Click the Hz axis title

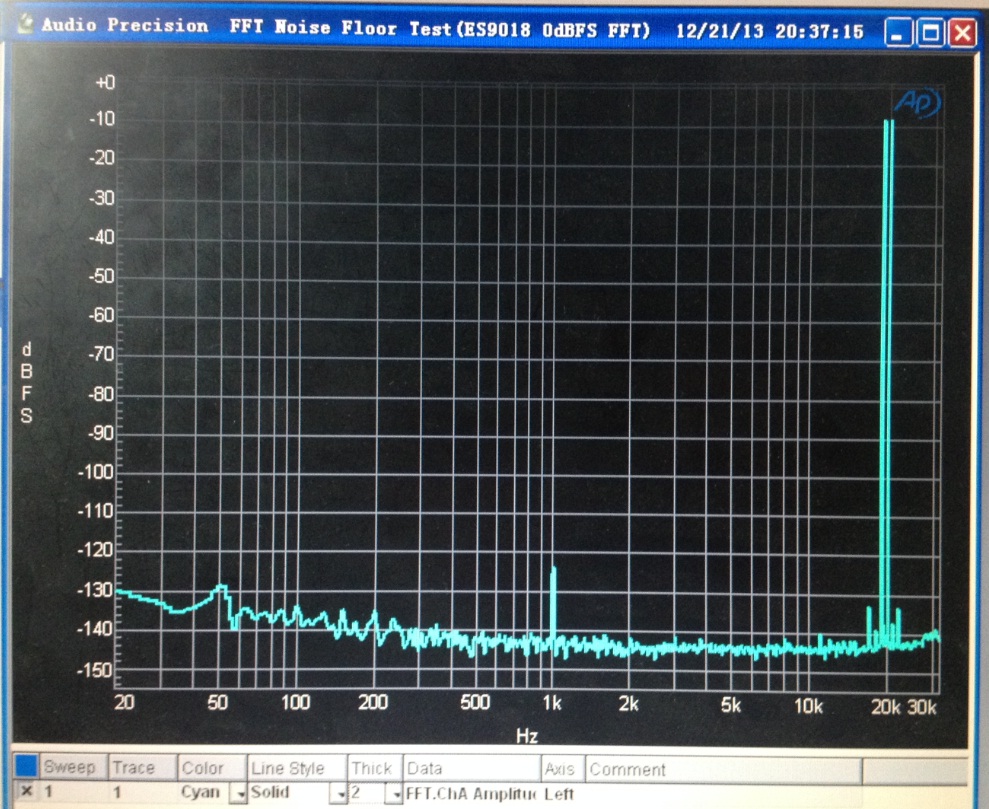527,736
